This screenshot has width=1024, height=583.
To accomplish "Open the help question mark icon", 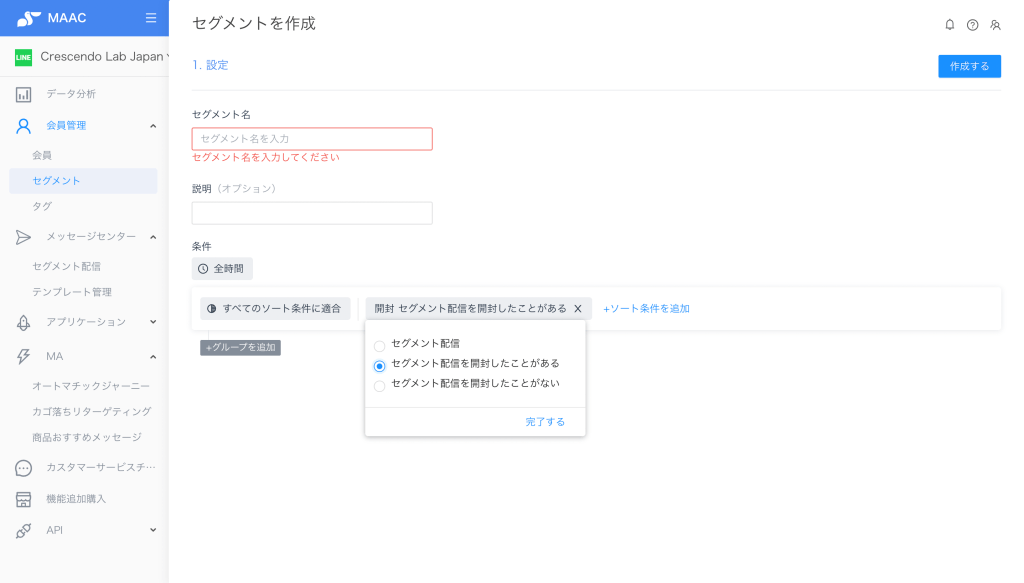I will click(x=972, y=25).
